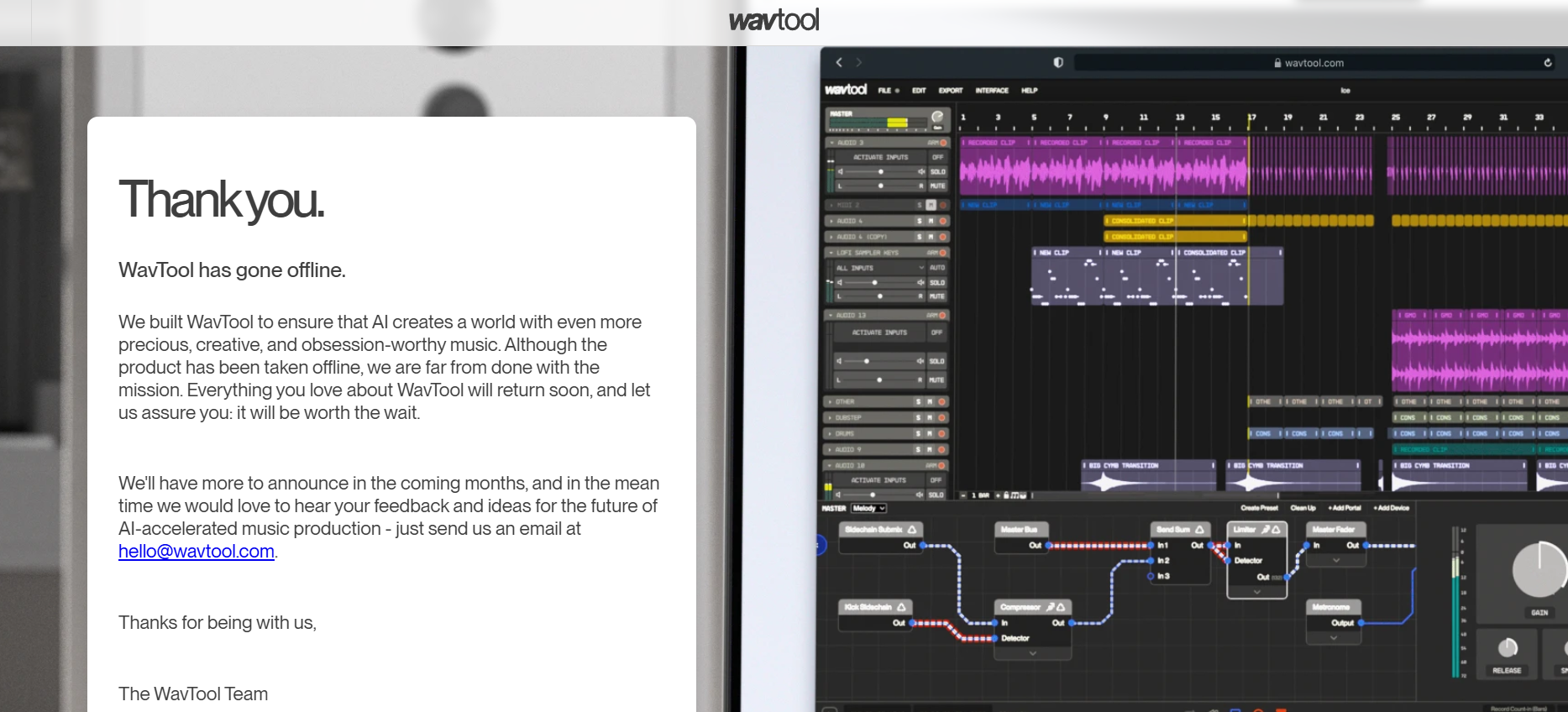Adjust Audio 3 volume slider
Screen dimensions: 1568x712
pos(880,171)
